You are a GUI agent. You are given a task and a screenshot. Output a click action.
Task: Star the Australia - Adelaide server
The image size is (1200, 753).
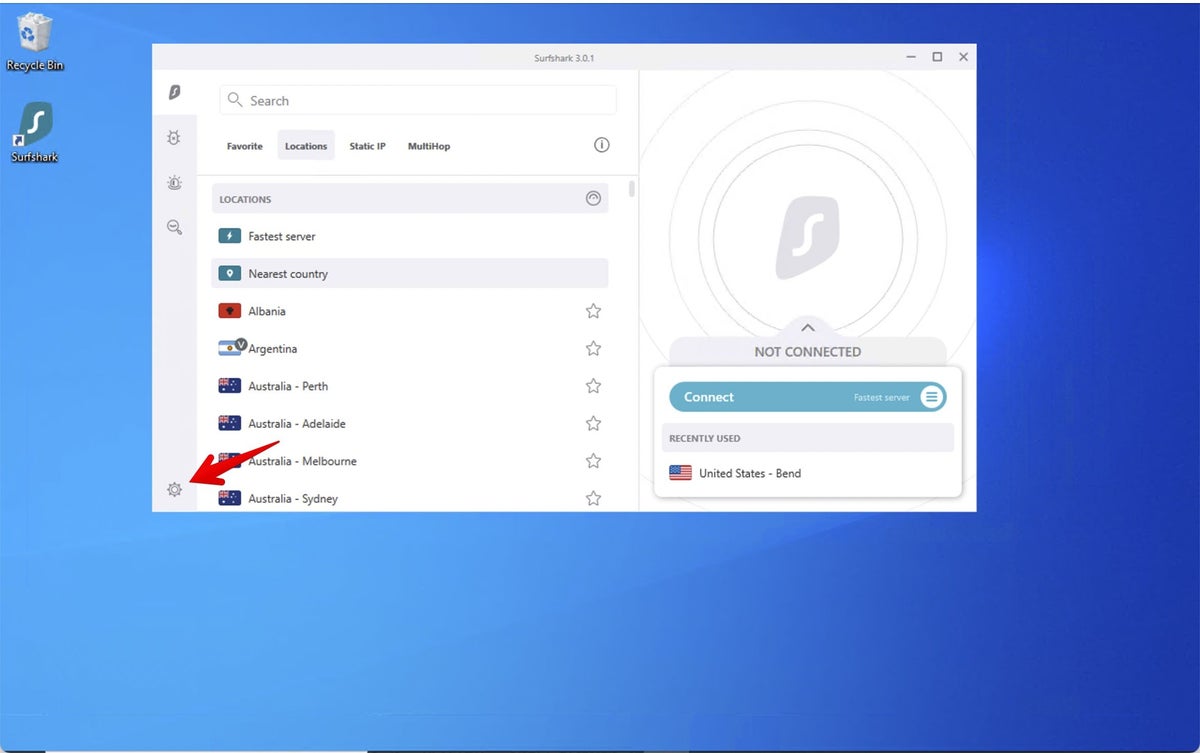[593, 423]
